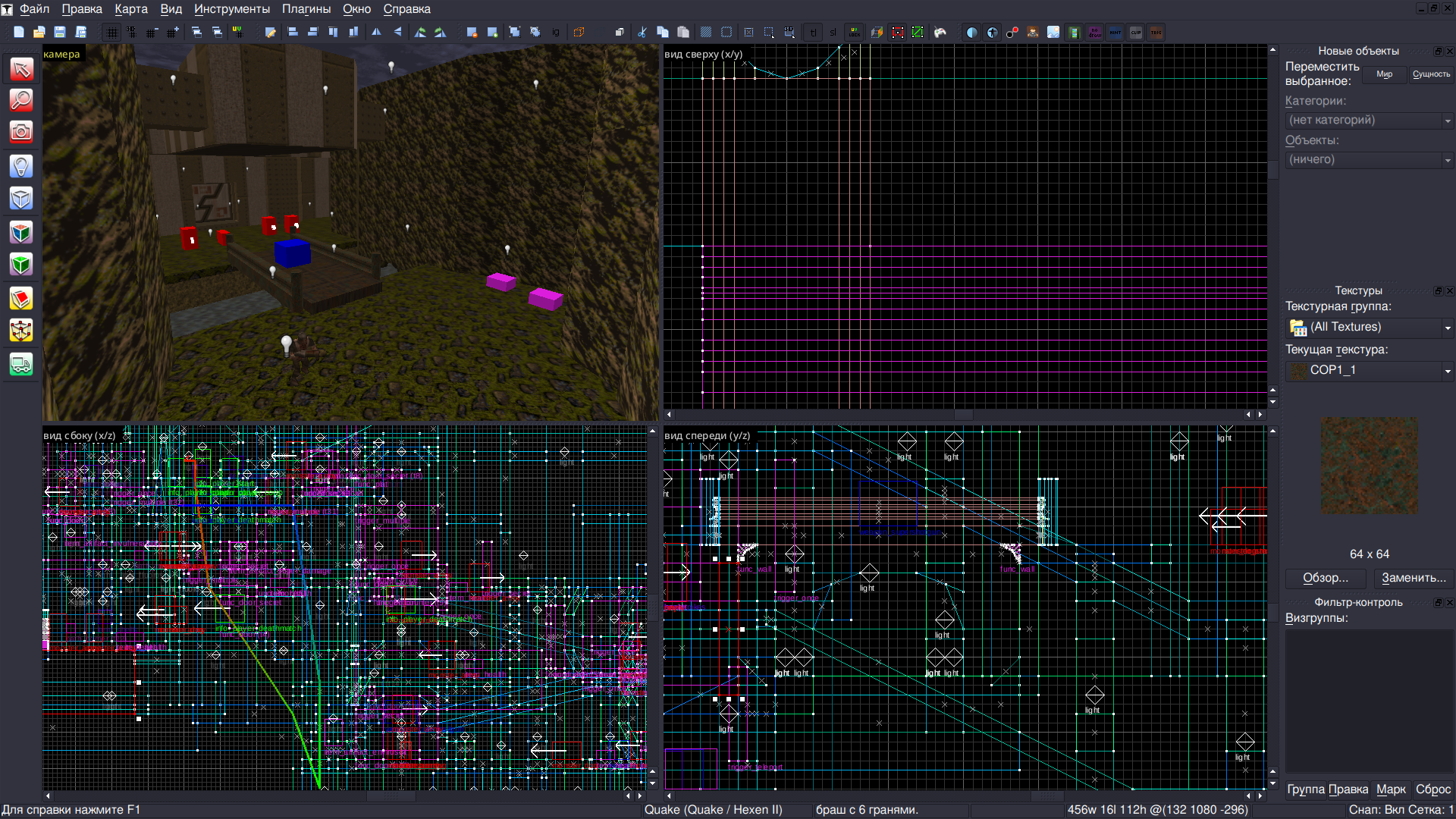Select the arrow selection tool in sidebar
This screenshot has width=1456, height=819.
pyautogui.click(x=21, y=70)
